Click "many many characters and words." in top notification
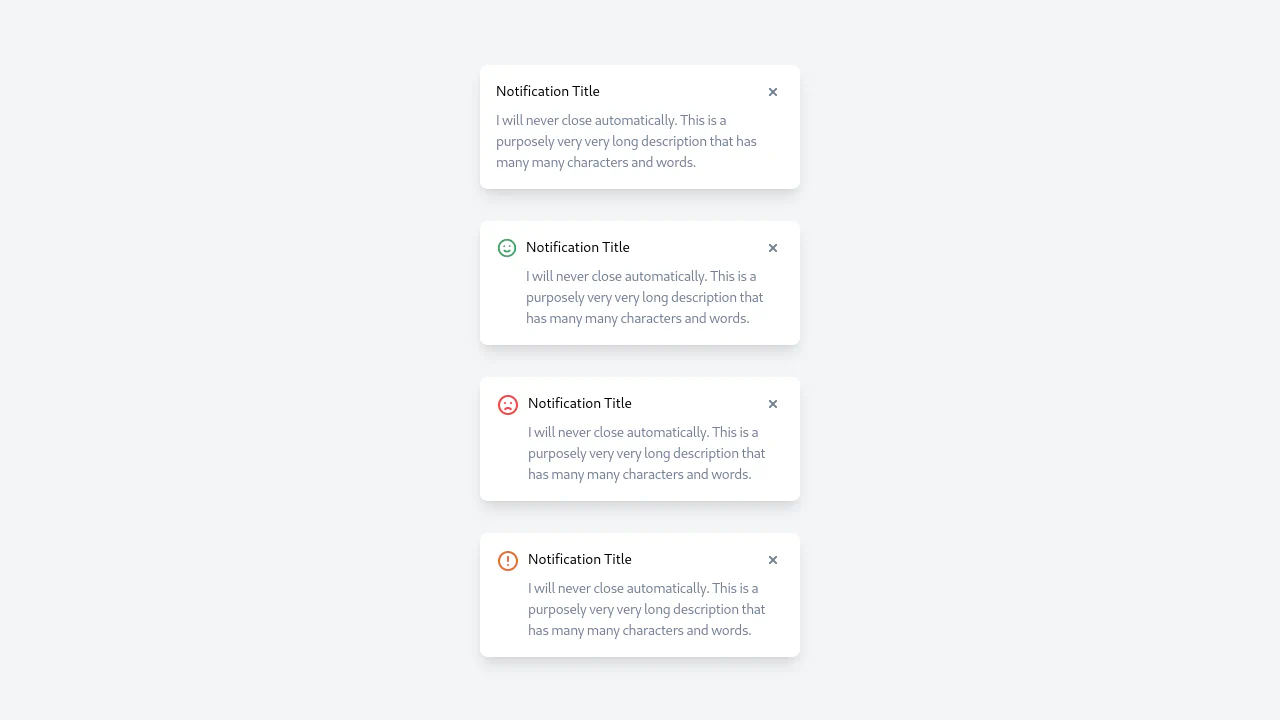This screenshot has width=1280, height=720. pos(596,162)
